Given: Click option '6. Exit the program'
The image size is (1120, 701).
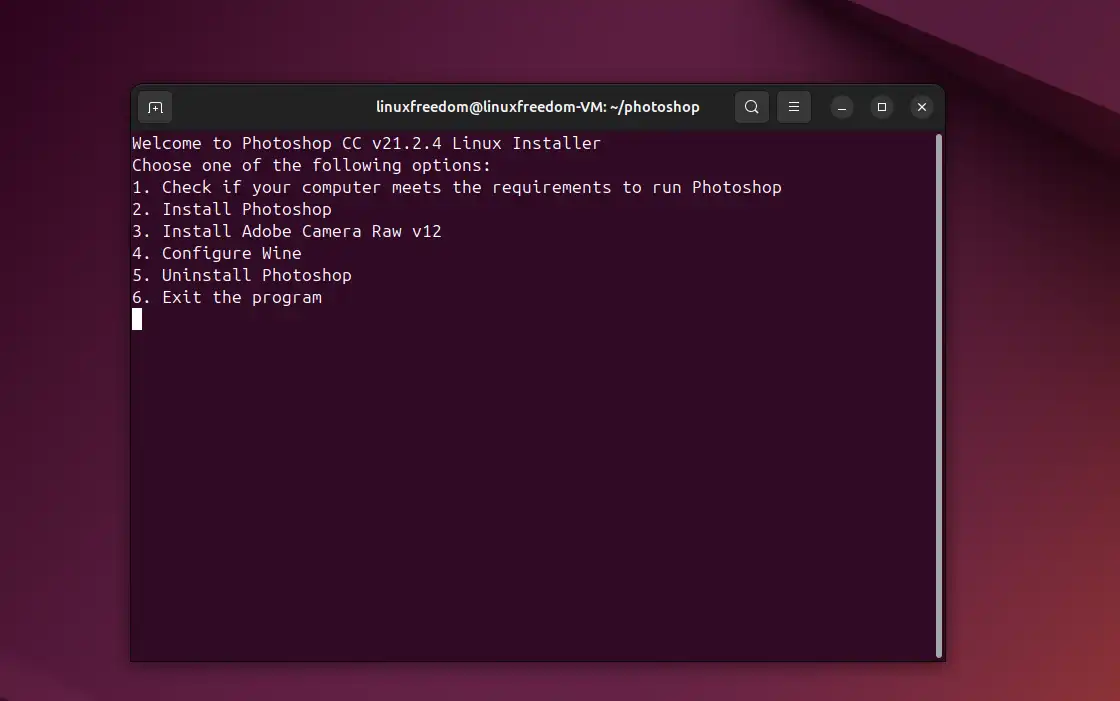Looking at the screenshot, I should point(226,298).
